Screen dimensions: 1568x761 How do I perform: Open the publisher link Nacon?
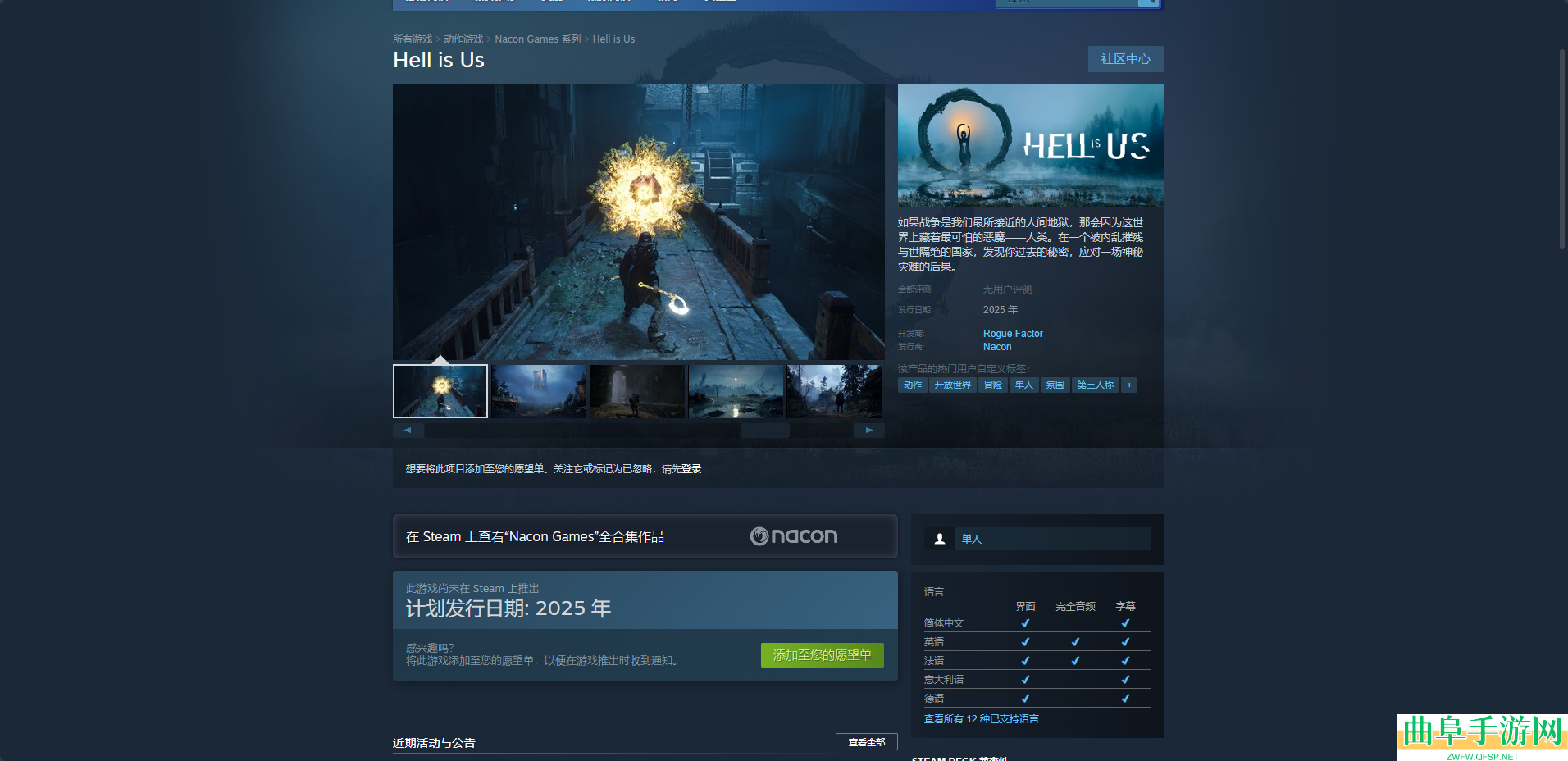[x=997, y=347]
